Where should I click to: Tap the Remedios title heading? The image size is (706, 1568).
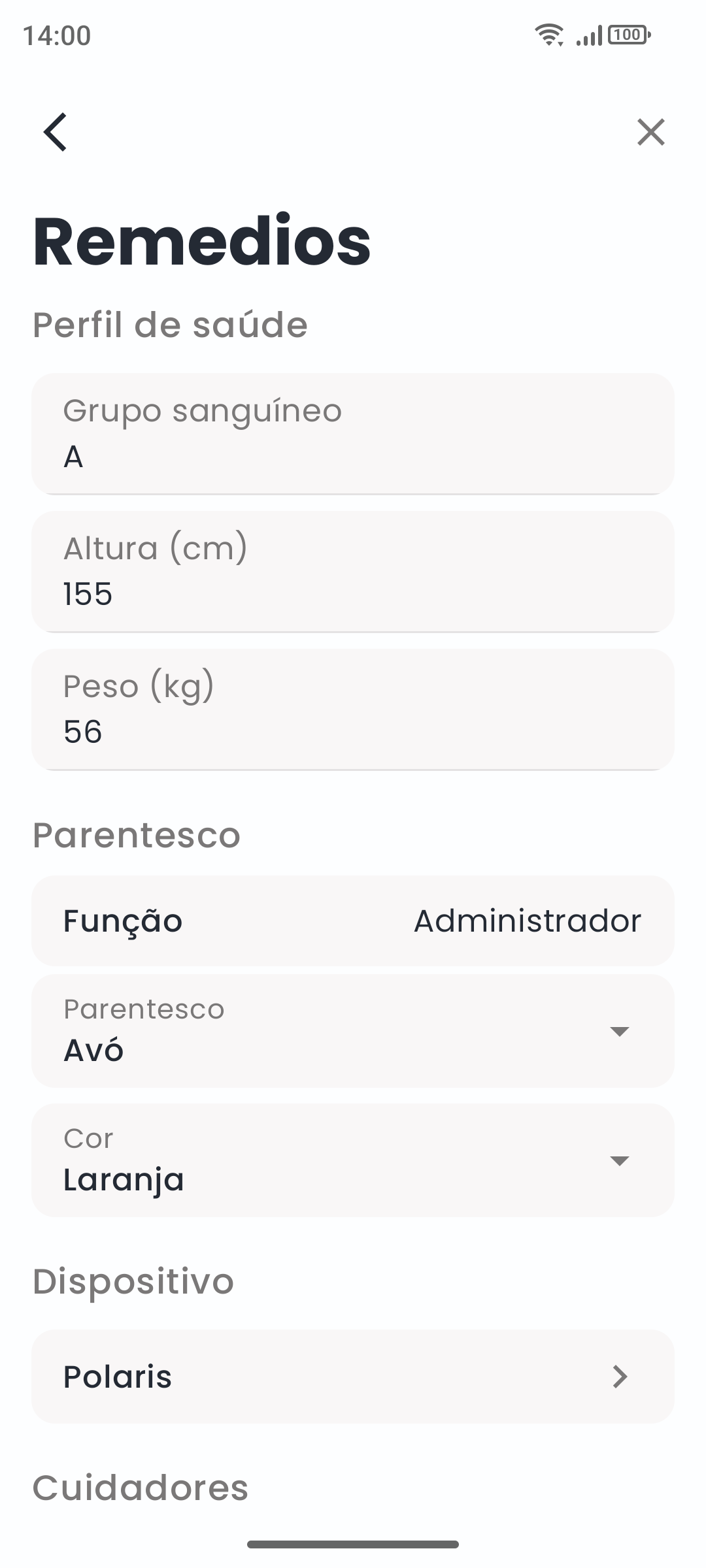point(202,241)
